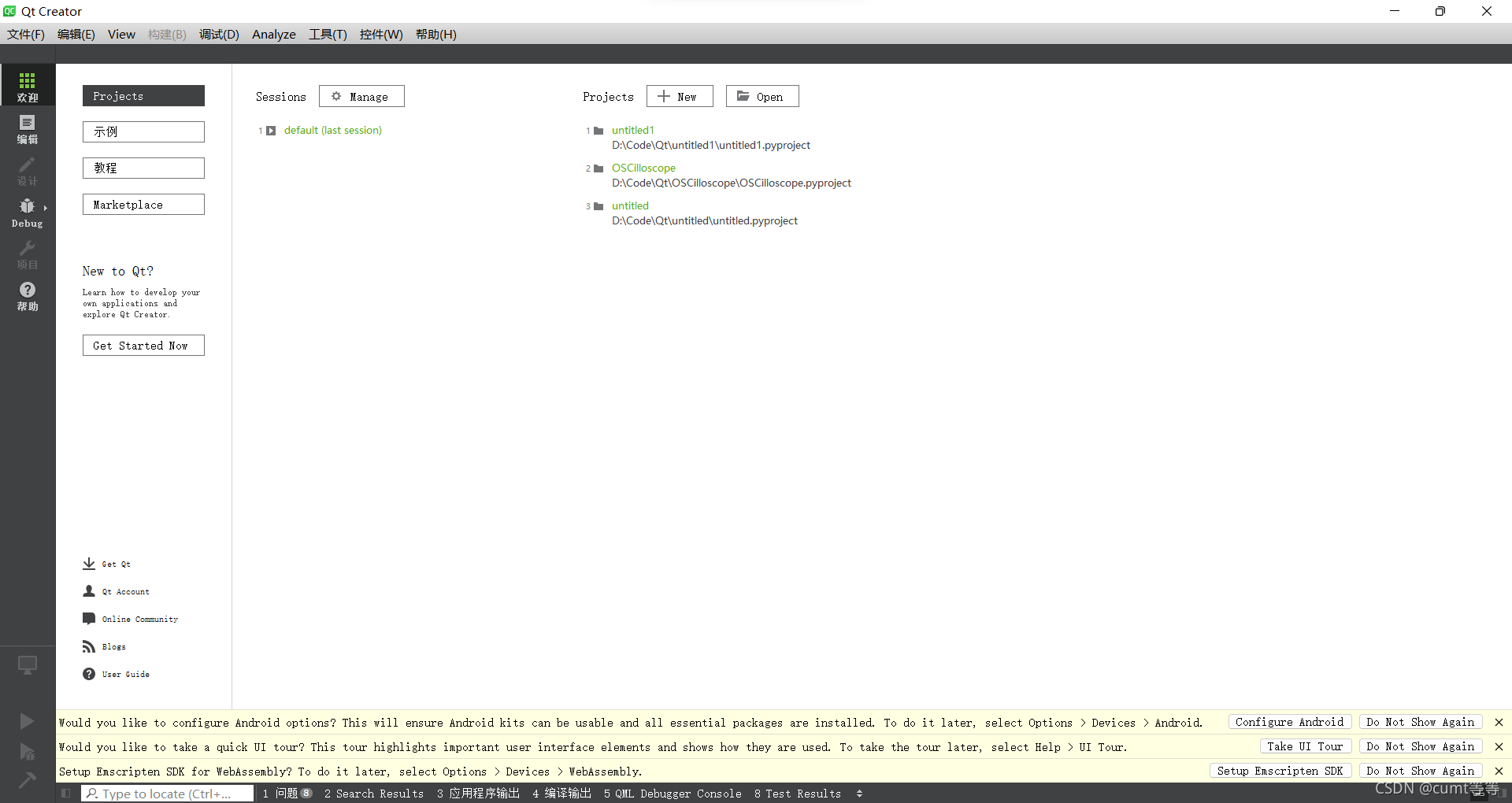Open the 4 编译输出 pane
1512x803 pixels.
pos(561,794)
